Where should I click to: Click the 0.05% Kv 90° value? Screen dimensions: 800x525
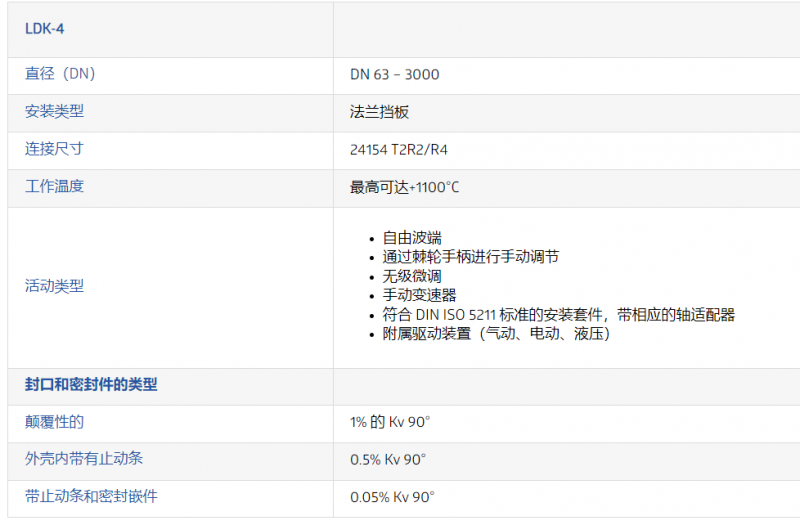[x=392, y=497]
